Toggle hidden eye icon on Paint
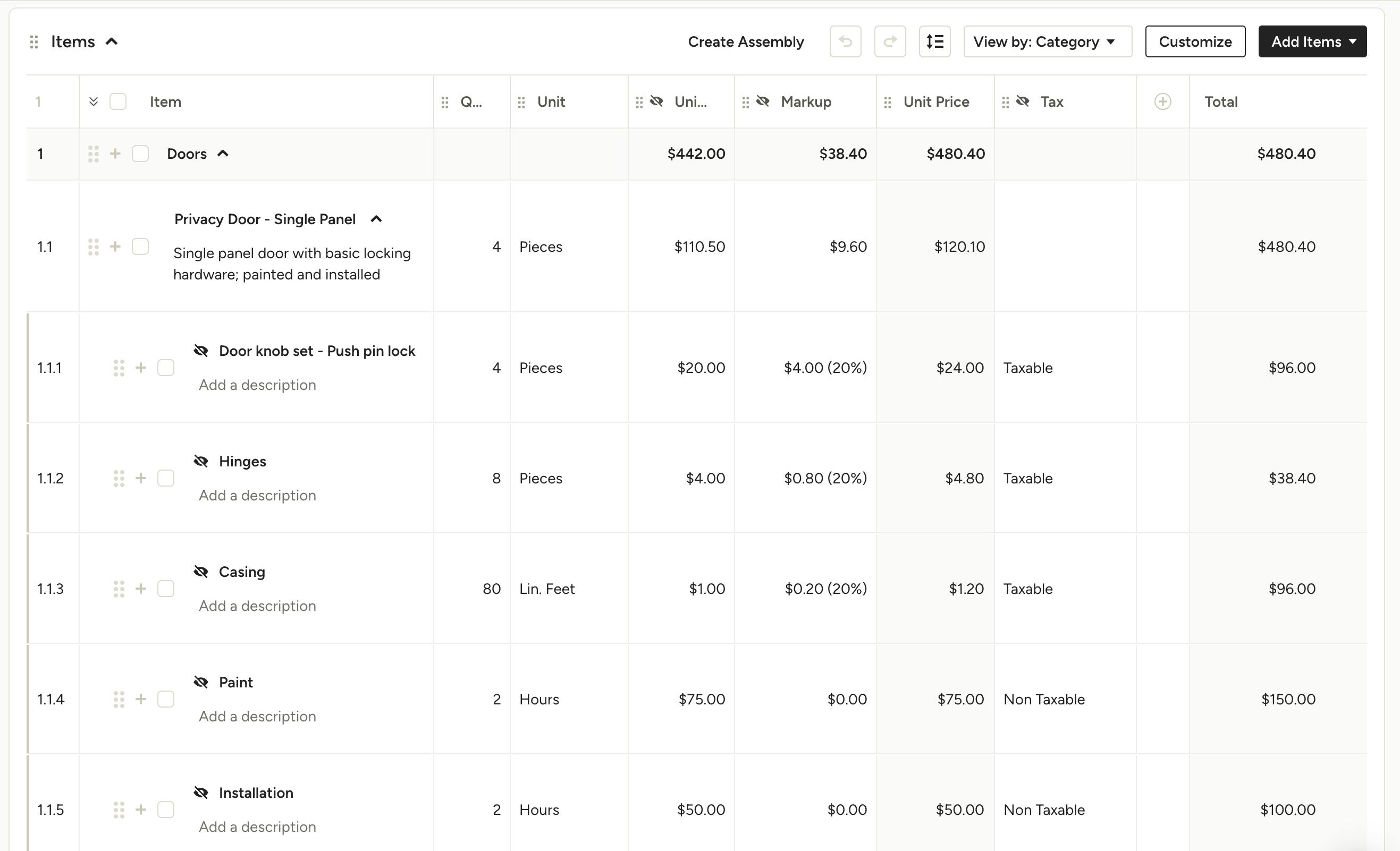This screenshot has width=1400, height=851. (201, 682)
